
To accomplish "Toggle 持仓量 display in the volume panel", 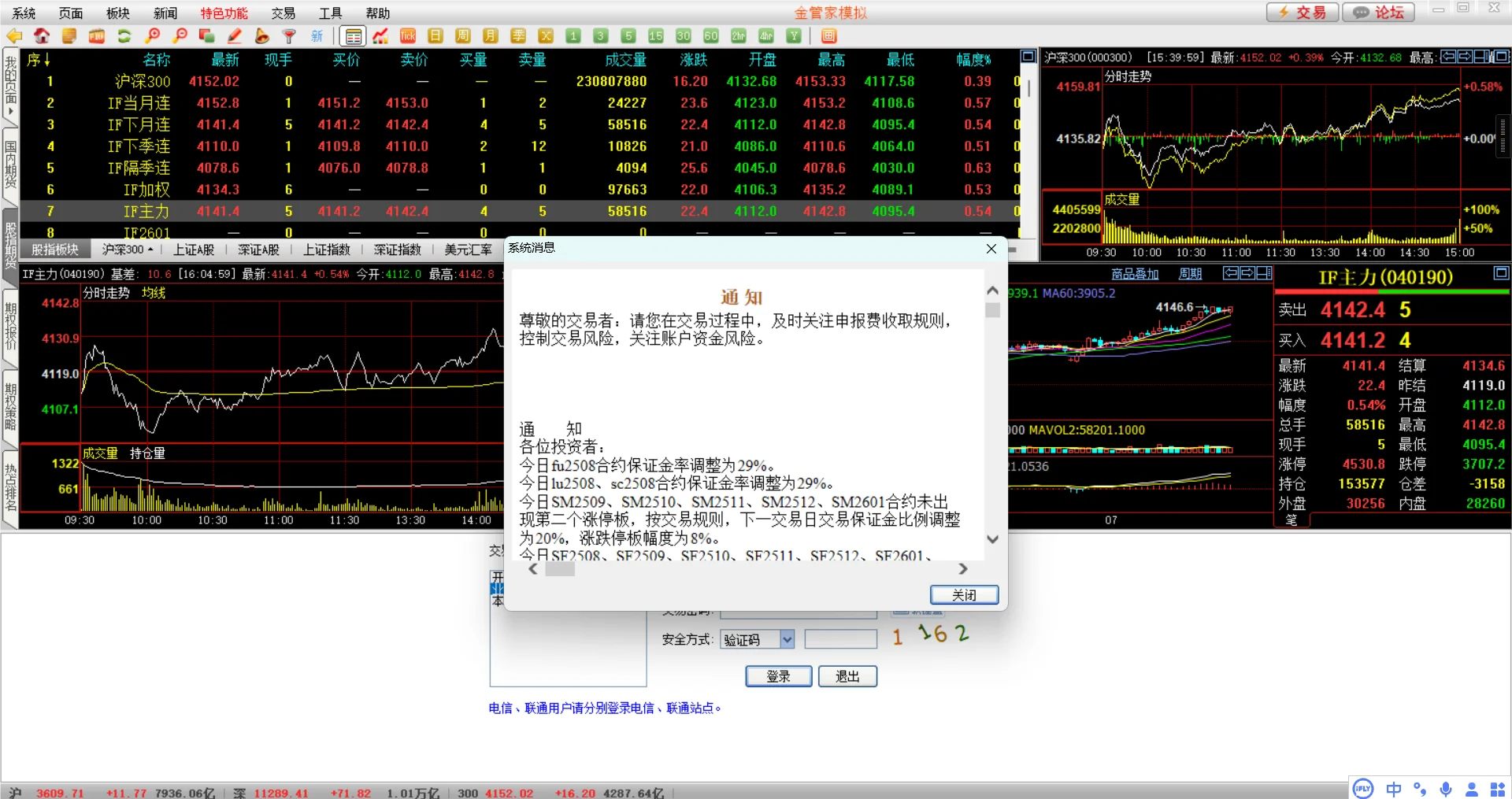I will coord(147,453).
